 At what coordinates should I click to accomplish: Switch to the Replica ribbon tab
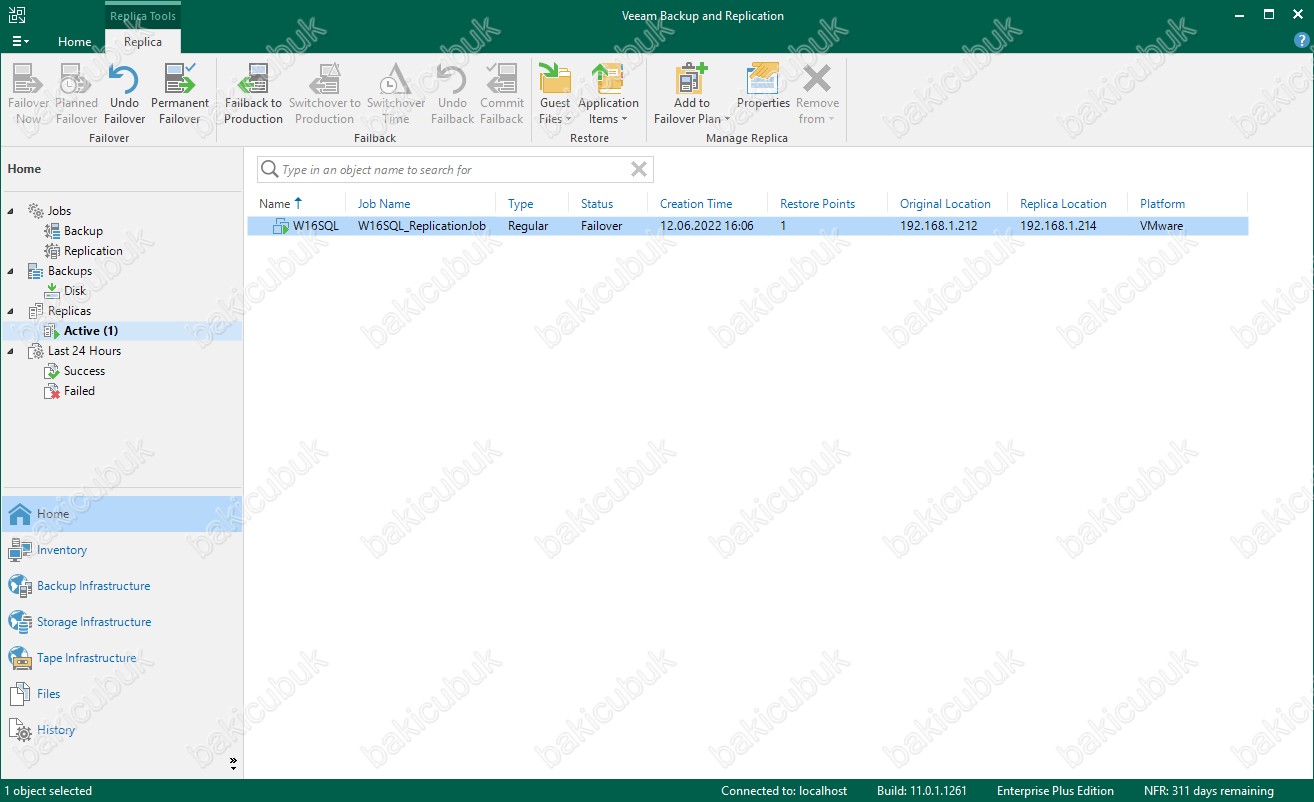(143, 42)
